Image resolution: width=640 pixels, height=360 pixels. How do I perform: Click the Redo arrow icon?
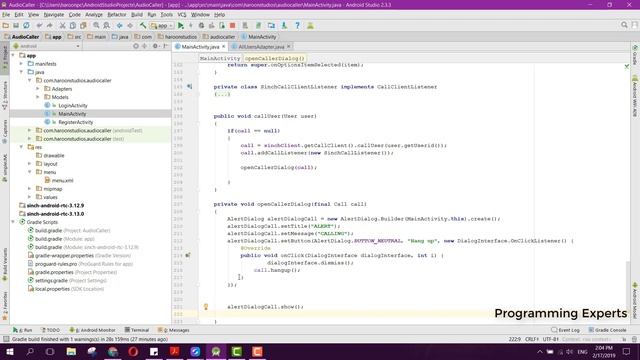[50, 25]
